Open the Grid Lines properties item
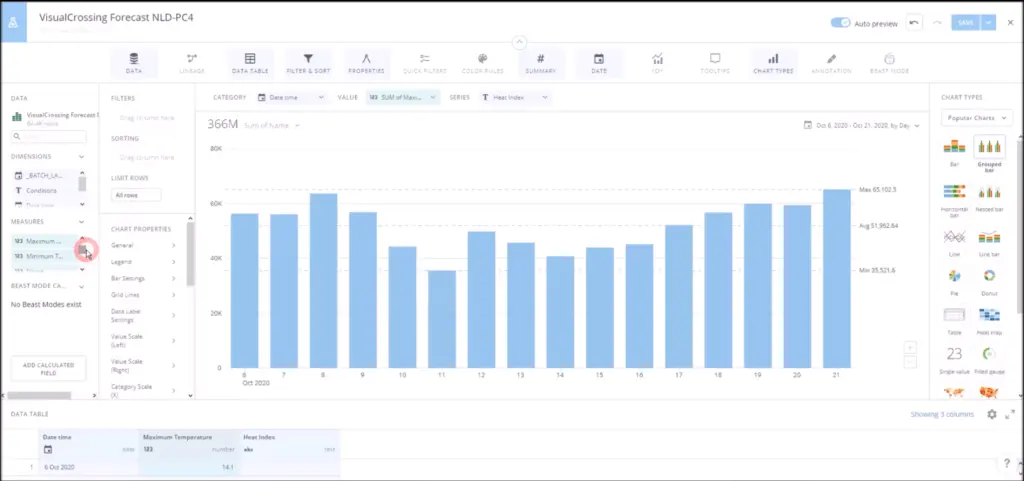This screenshot has height=481, width=1024. 145,295
